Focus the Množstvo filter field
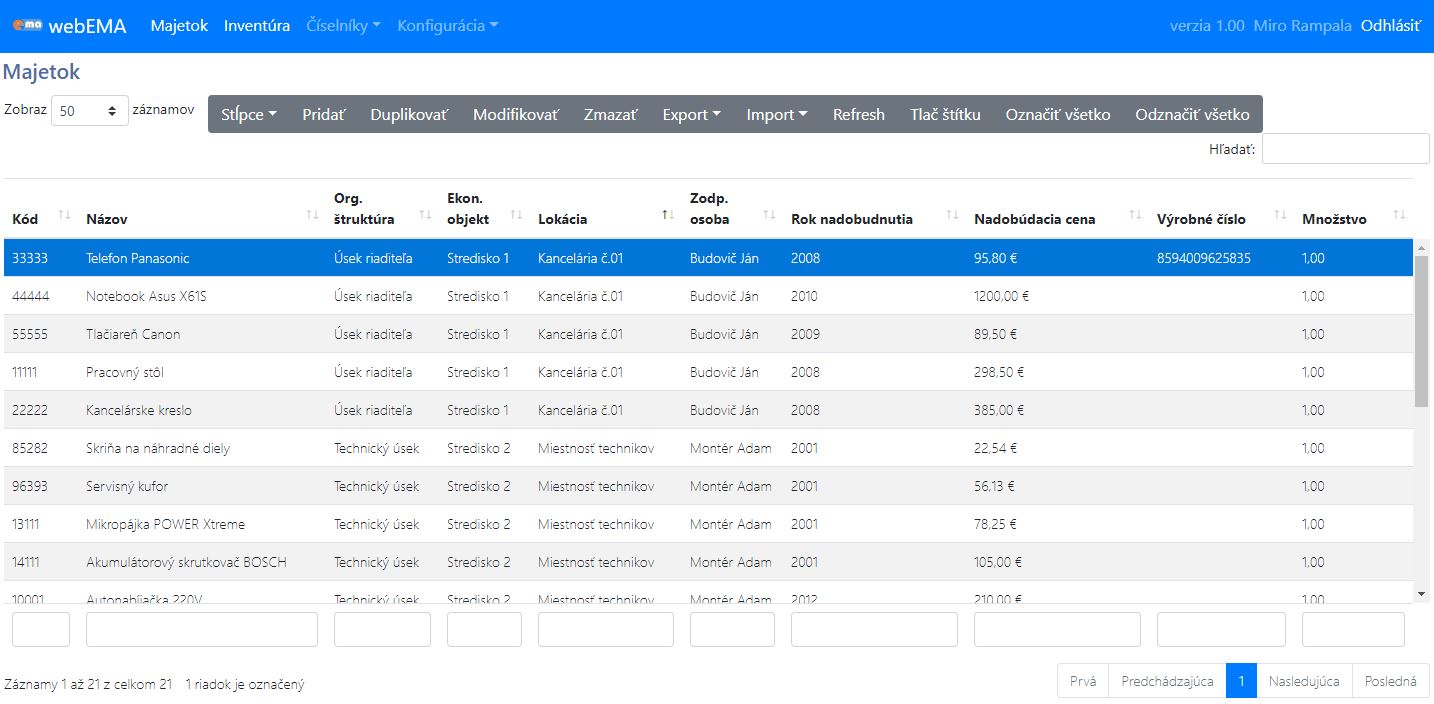Image resolution: width=1434 pixels, height=704 pixels. (x=1353, y=630)
